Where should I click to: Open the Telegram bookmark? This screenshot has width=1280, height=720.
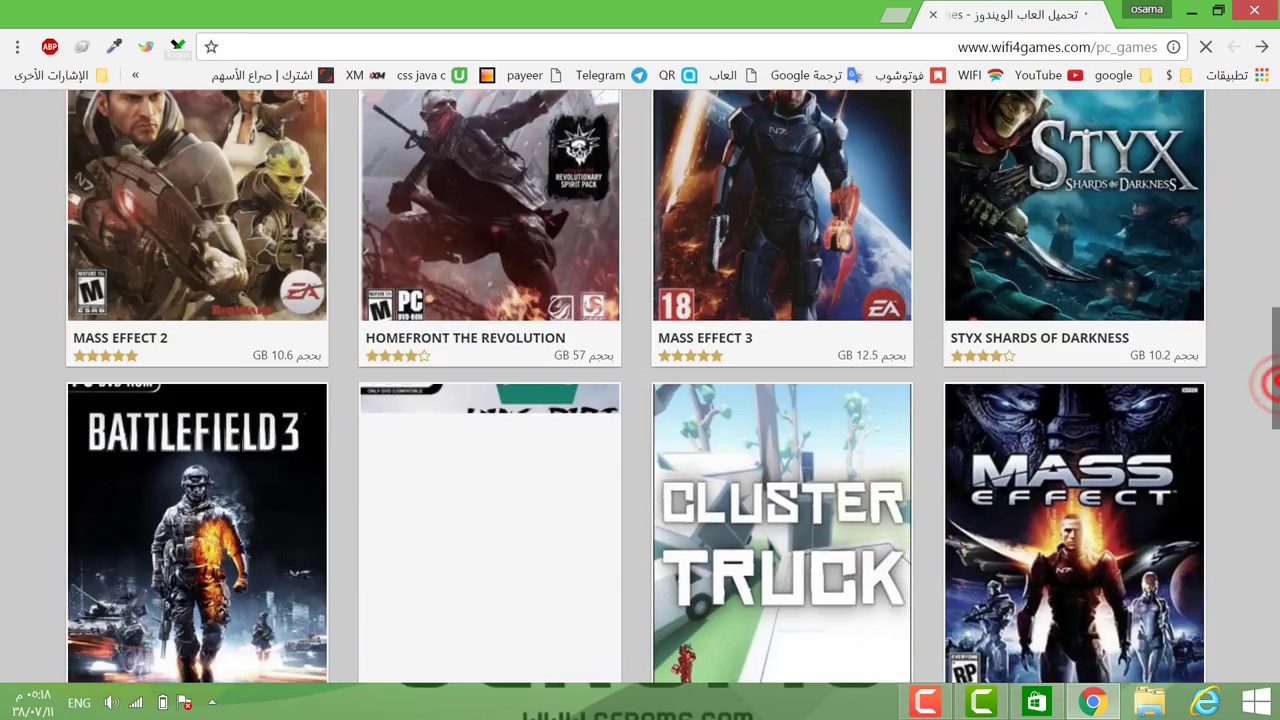pos(610,75)
